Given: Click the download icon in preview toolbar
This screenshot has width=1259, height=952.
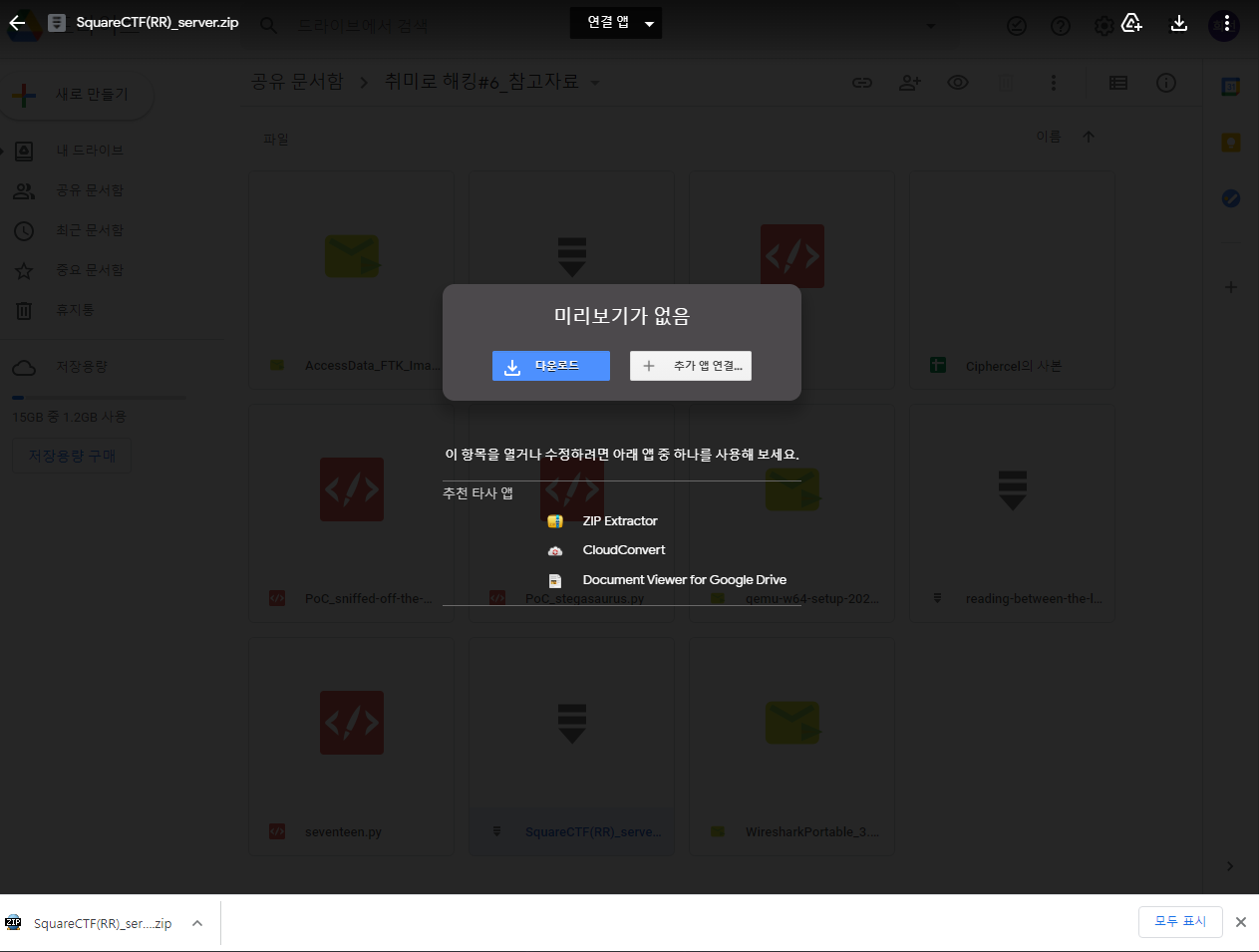Looking at the screenshot, I should pyautogui.click(x=1178, y=23).
